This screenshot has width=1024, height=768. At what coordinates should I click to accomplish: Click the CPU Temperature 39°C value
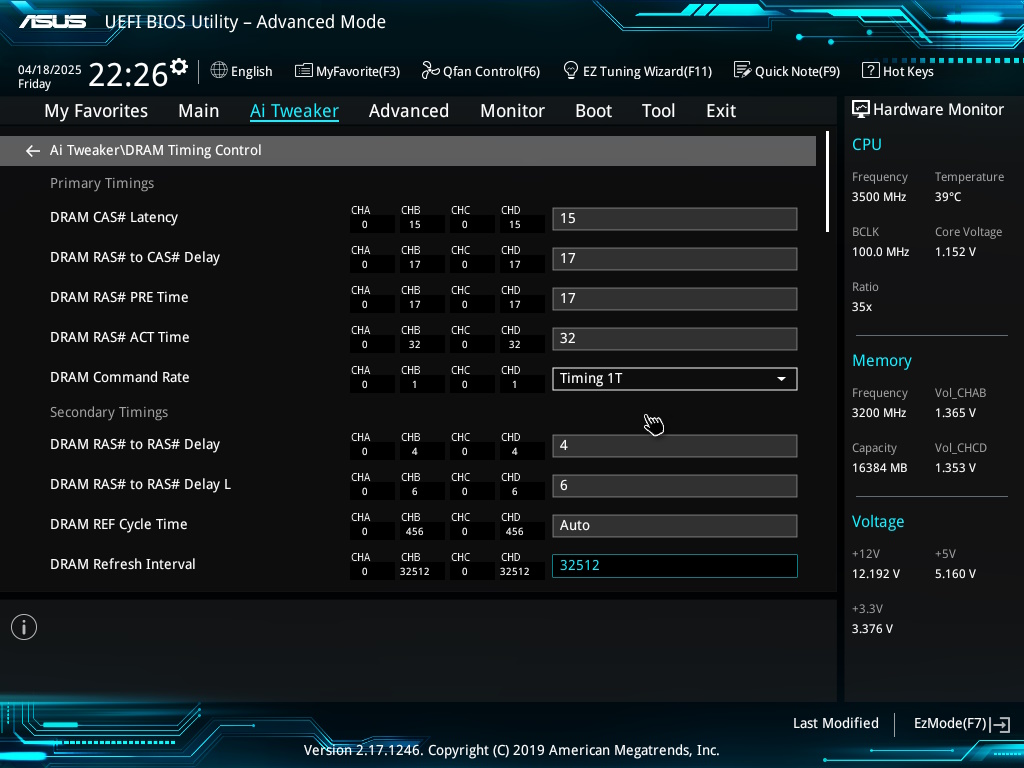click(948, 197)
